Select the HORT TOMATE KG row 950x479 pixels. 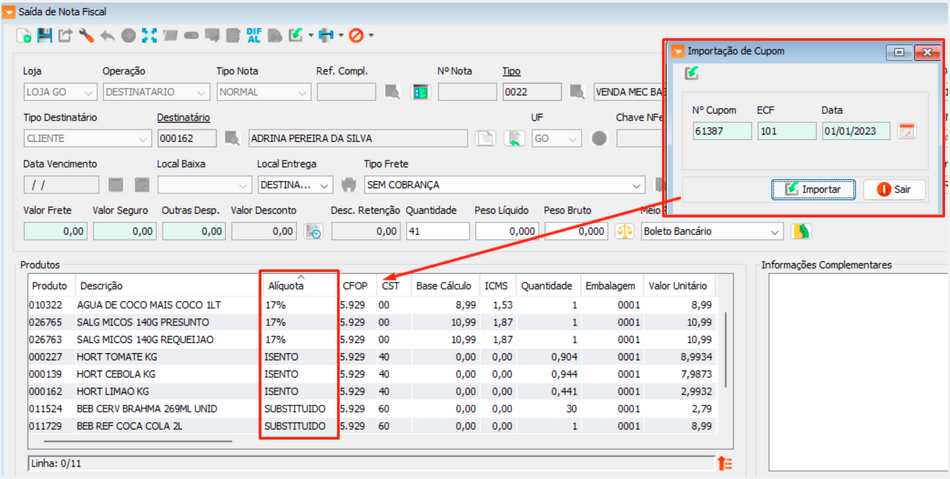click(372, 357)
